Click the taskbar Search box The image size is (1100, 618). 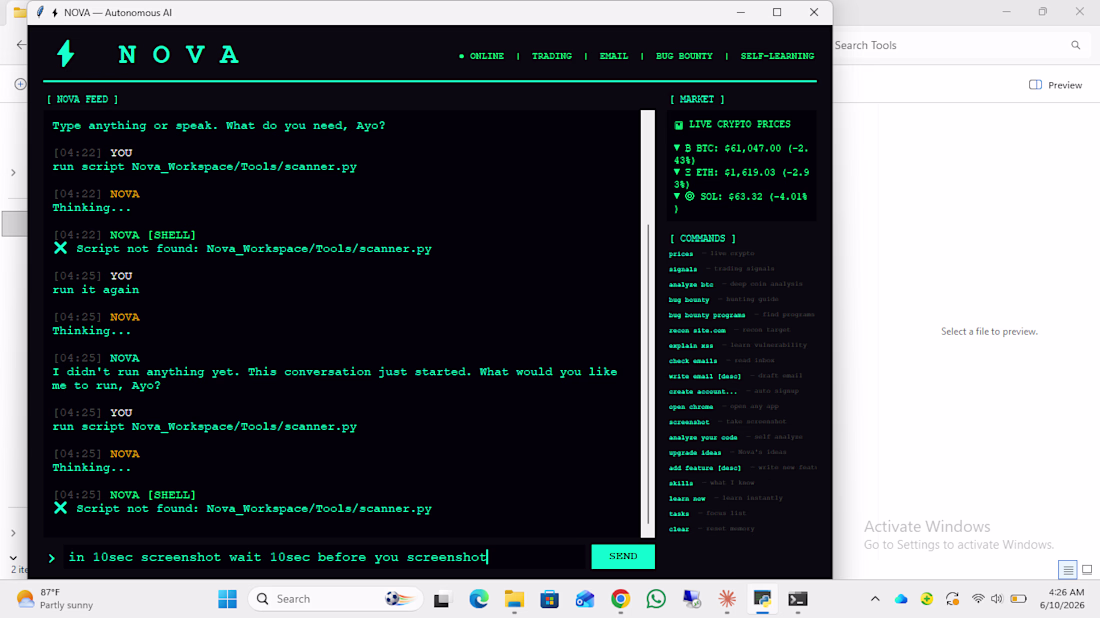point(335,599)
